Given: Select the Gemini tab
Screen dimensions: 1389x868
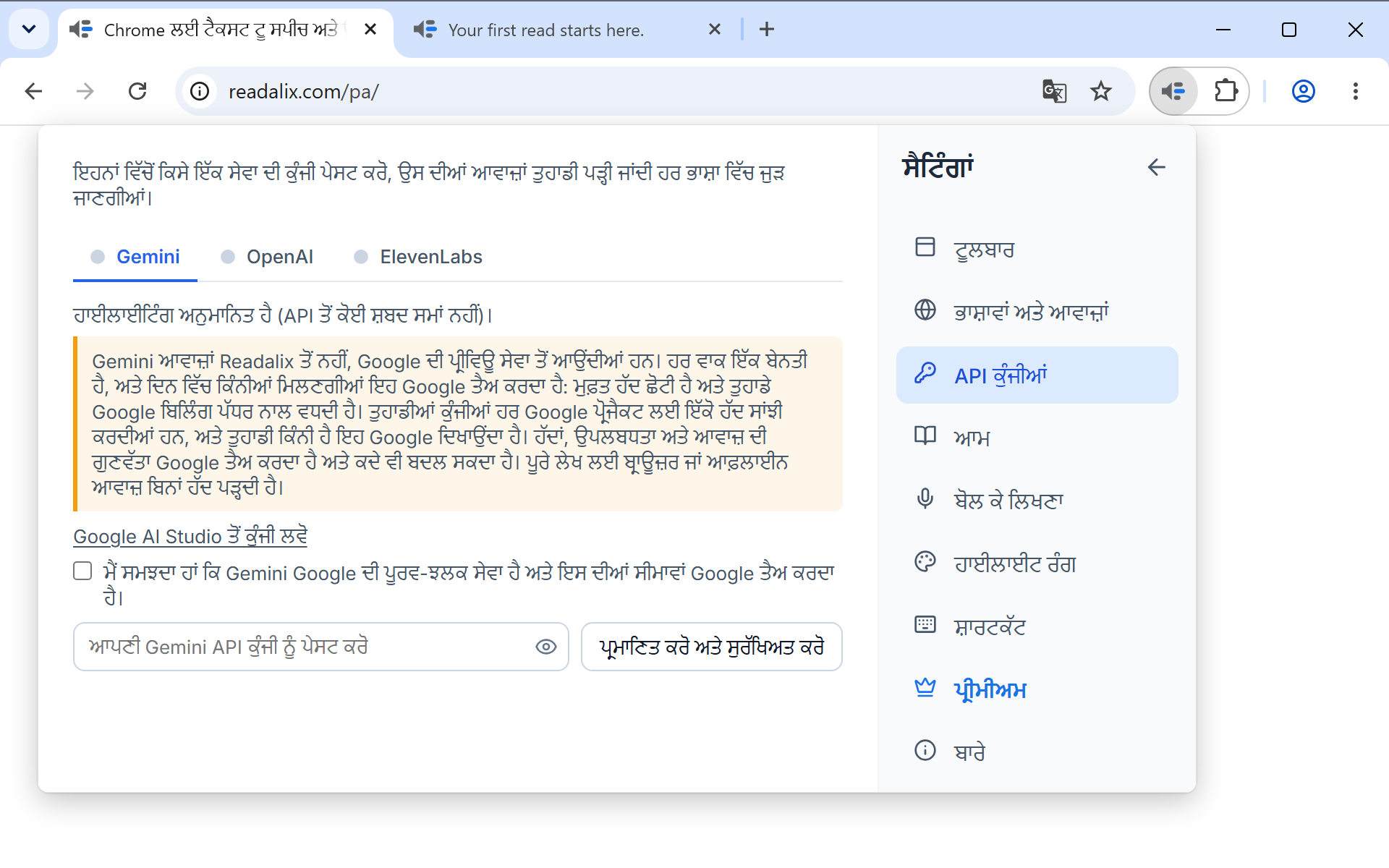Looking at the screenshot, I should [x=135, y=257].
